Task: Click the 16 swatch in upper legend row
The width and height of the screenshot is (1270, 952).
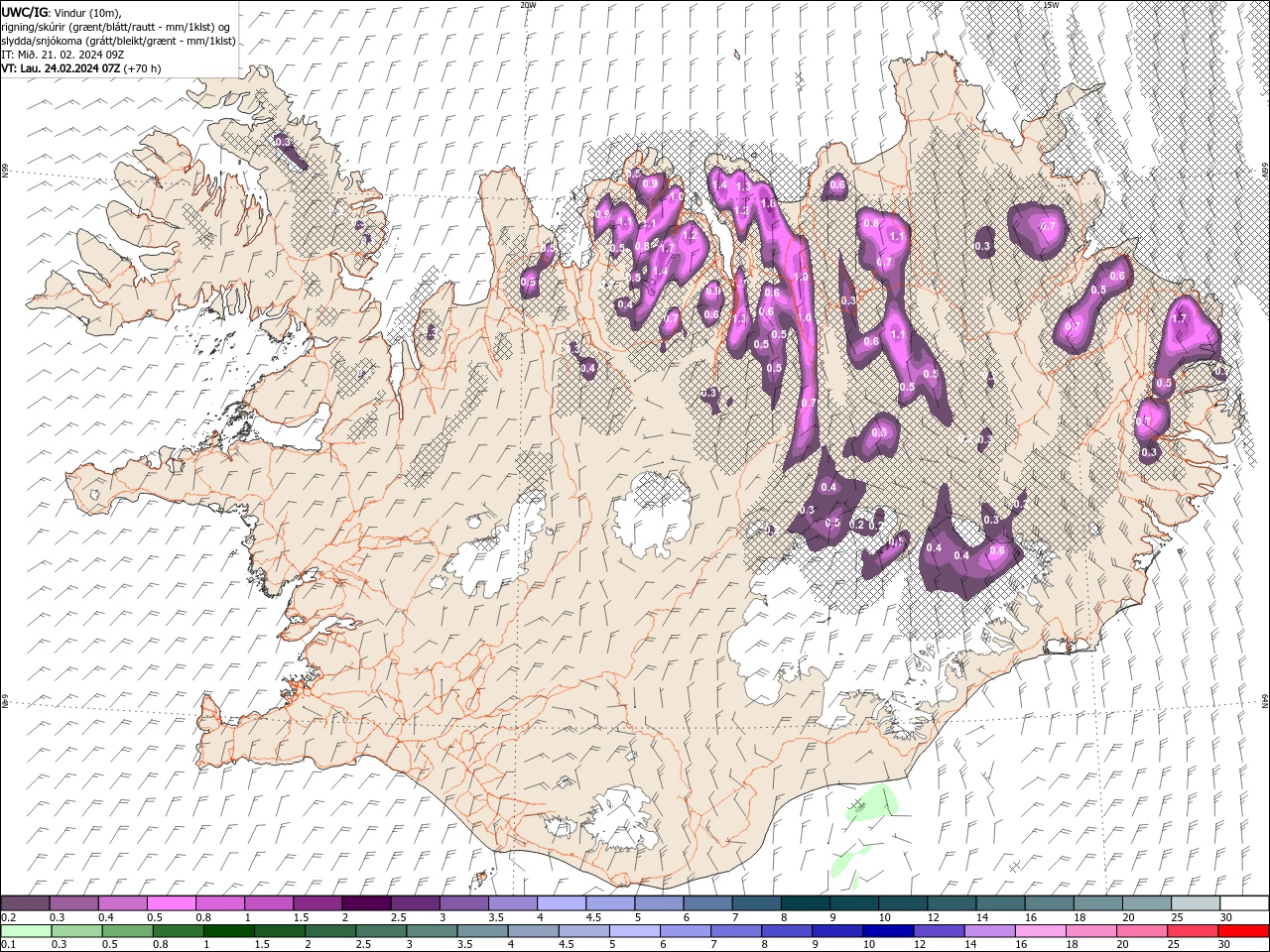Action: (1049, 903)
